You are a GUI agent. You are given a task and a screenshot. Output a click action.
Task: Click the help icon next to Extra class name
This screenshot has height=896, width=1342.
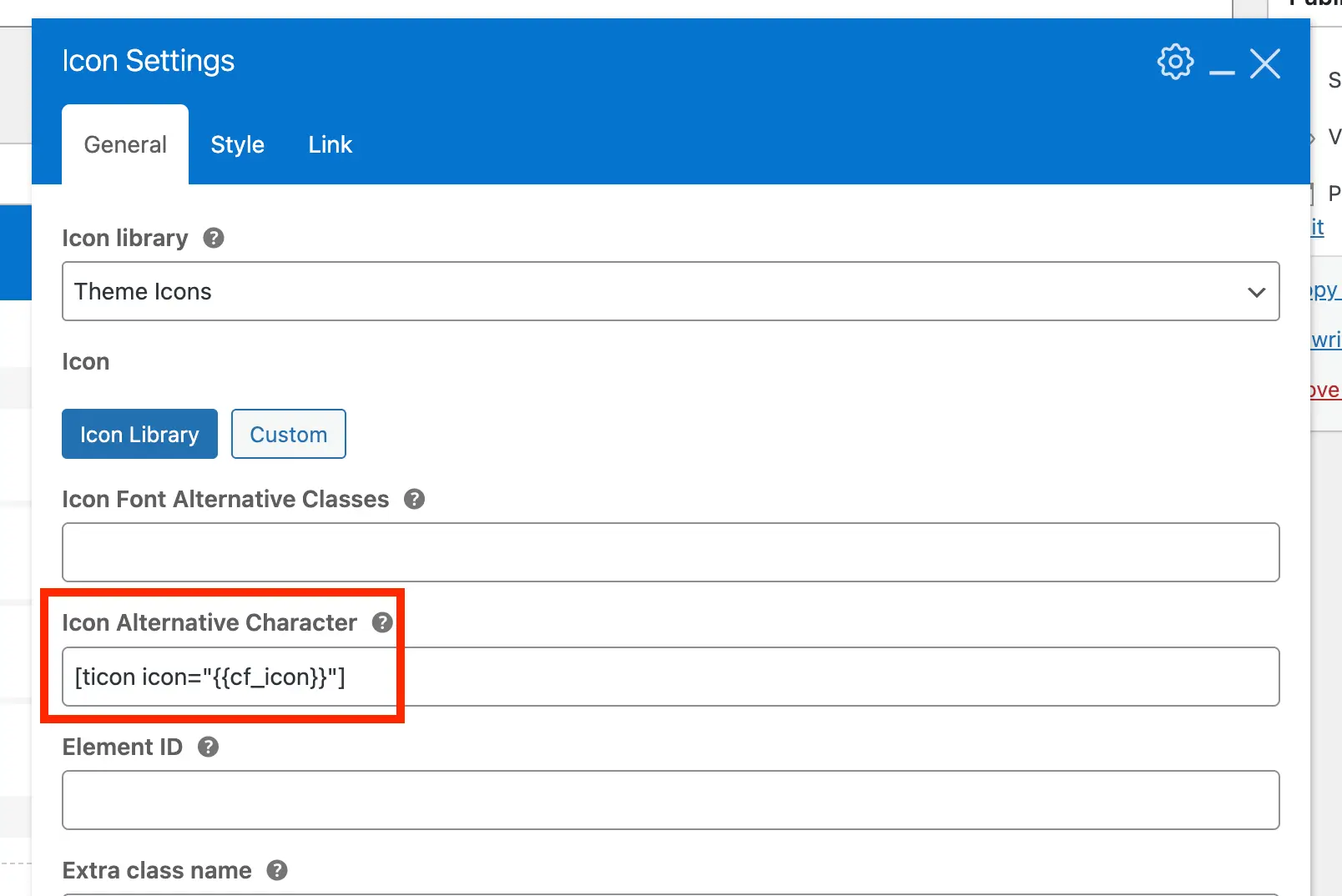pos(277,870)
